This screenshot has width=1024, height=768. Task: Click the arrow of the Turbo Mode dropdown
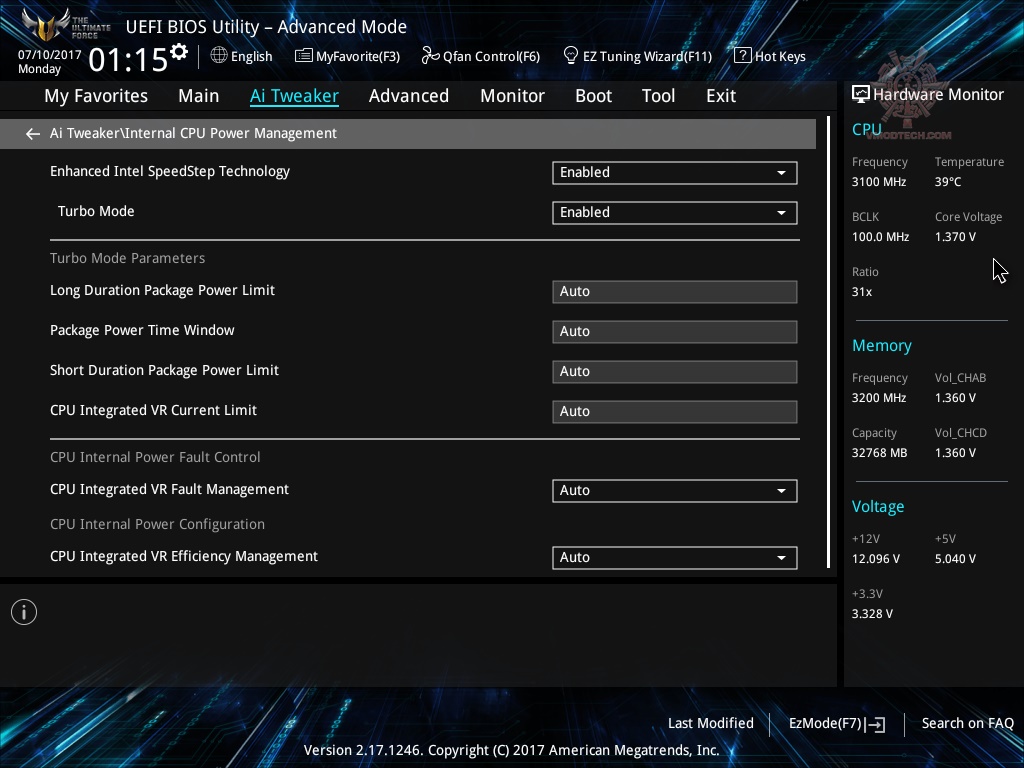(x=781, y=213)
